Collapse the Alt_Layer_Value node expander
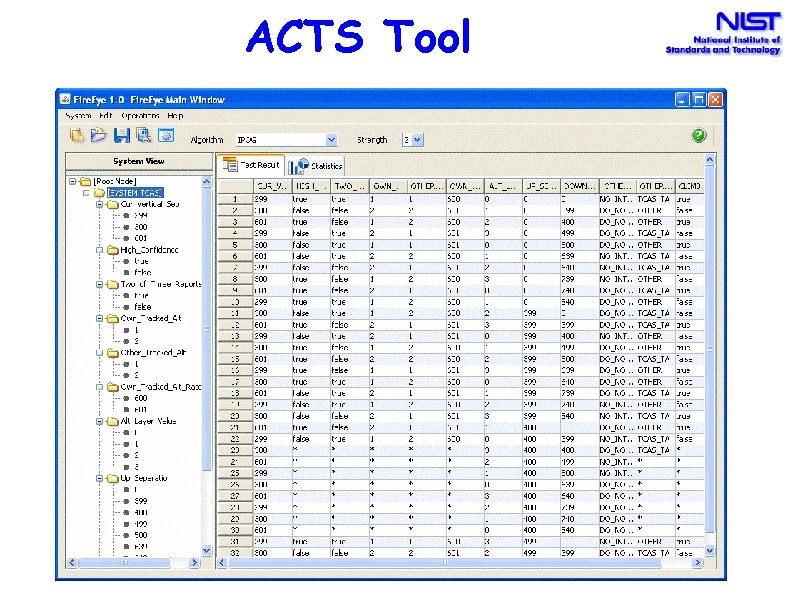 (x=100, y=421)
